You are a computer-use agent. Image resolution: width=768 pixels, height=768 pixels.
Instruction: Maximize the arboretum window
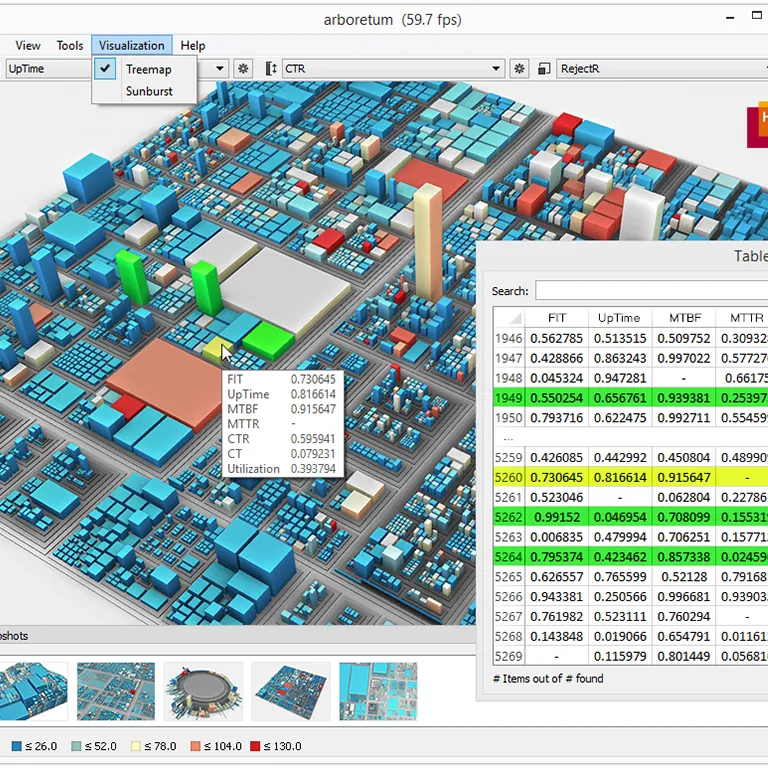757,16
